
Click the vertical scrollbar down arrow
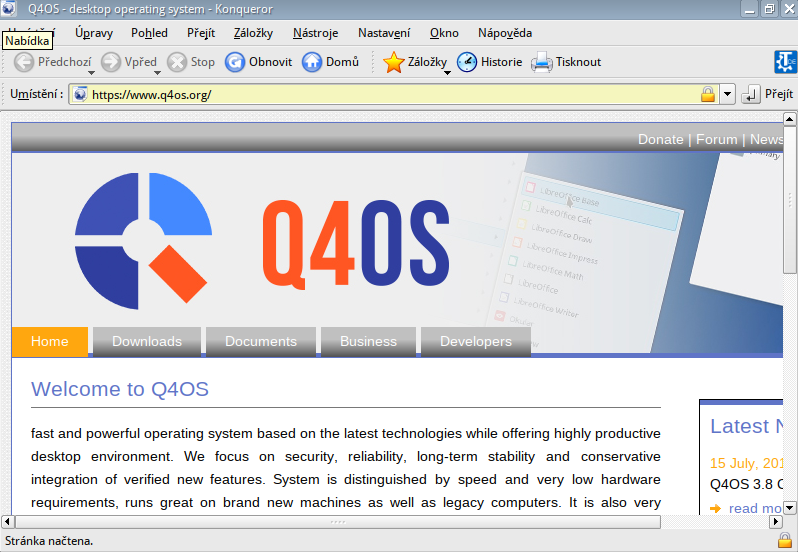789,507
